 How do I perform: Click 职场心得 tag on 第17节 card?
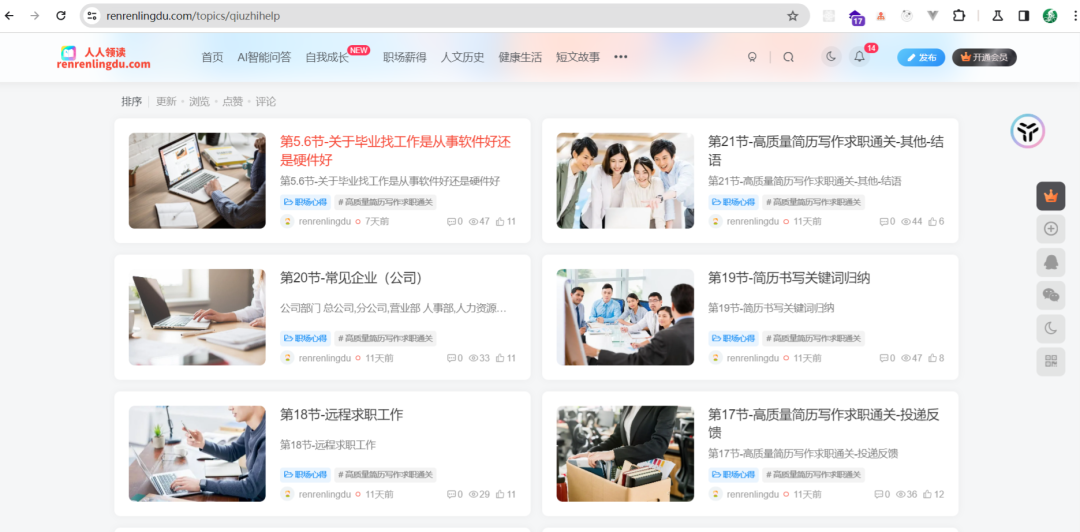point(734,475)
